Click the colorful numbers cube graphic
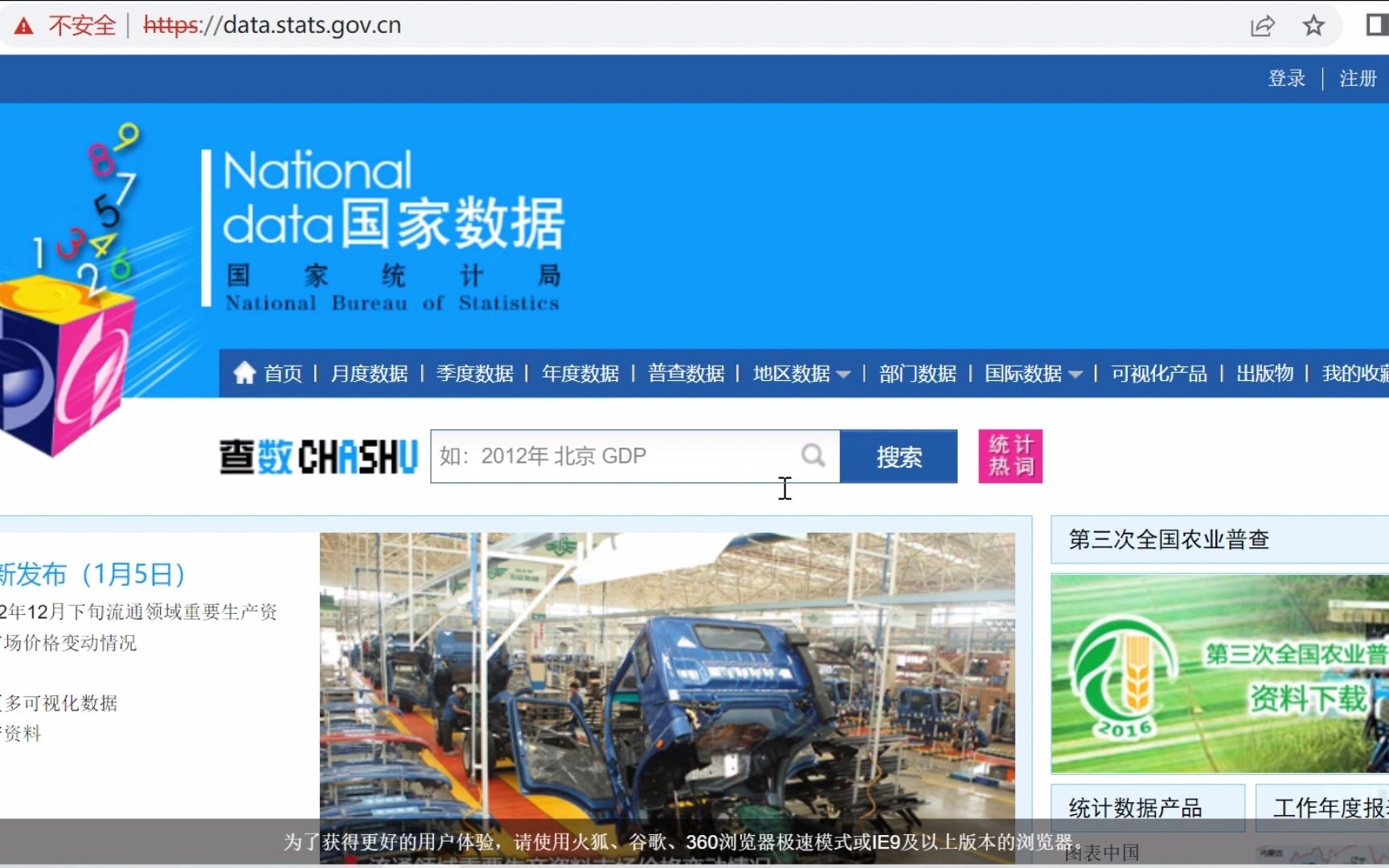The image size is (1389, 868). [68, 289]
